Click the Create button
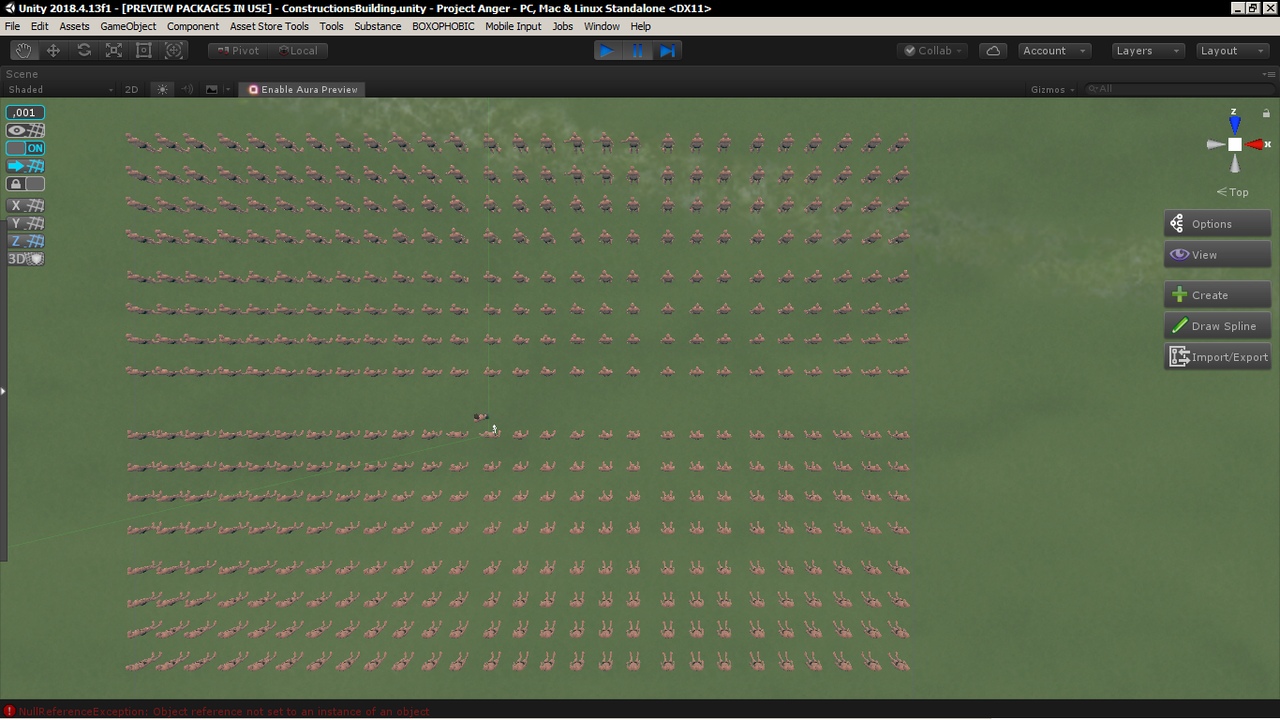Viewport: 1280px width, 720px height. pyautogui.click(x=1217, y=295)
